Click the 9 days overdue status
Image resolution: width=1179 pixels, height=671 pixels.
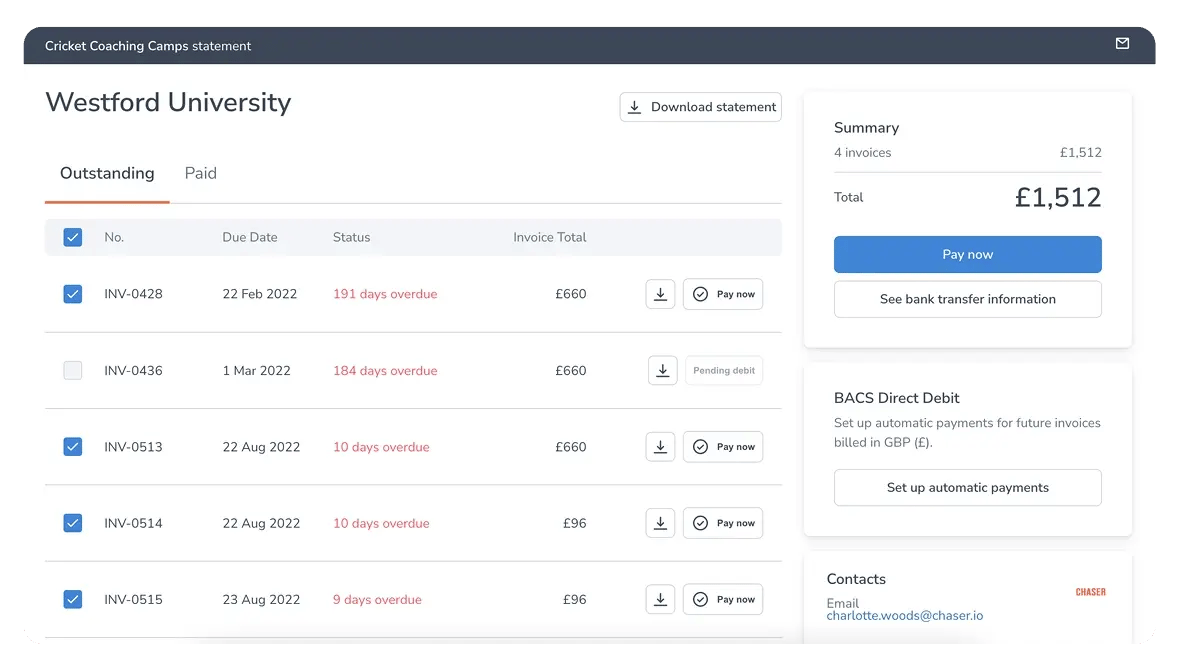(377, 600)
